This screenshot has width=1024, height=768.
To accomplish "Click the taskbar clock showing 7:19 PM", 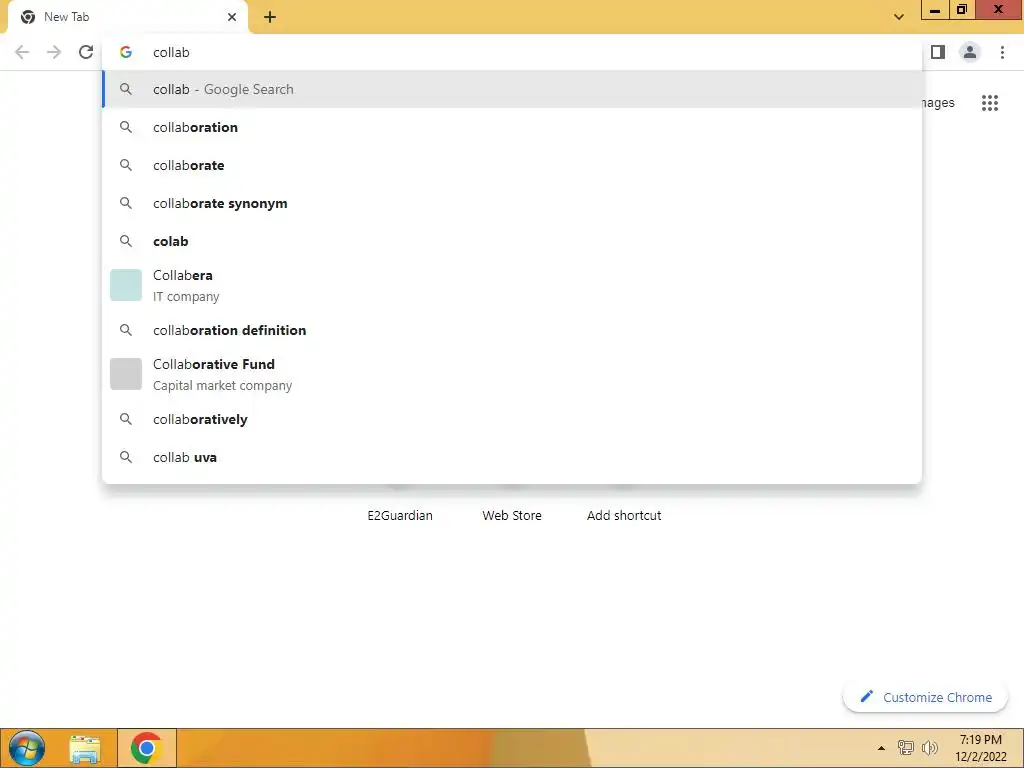I will click(980, 748).
